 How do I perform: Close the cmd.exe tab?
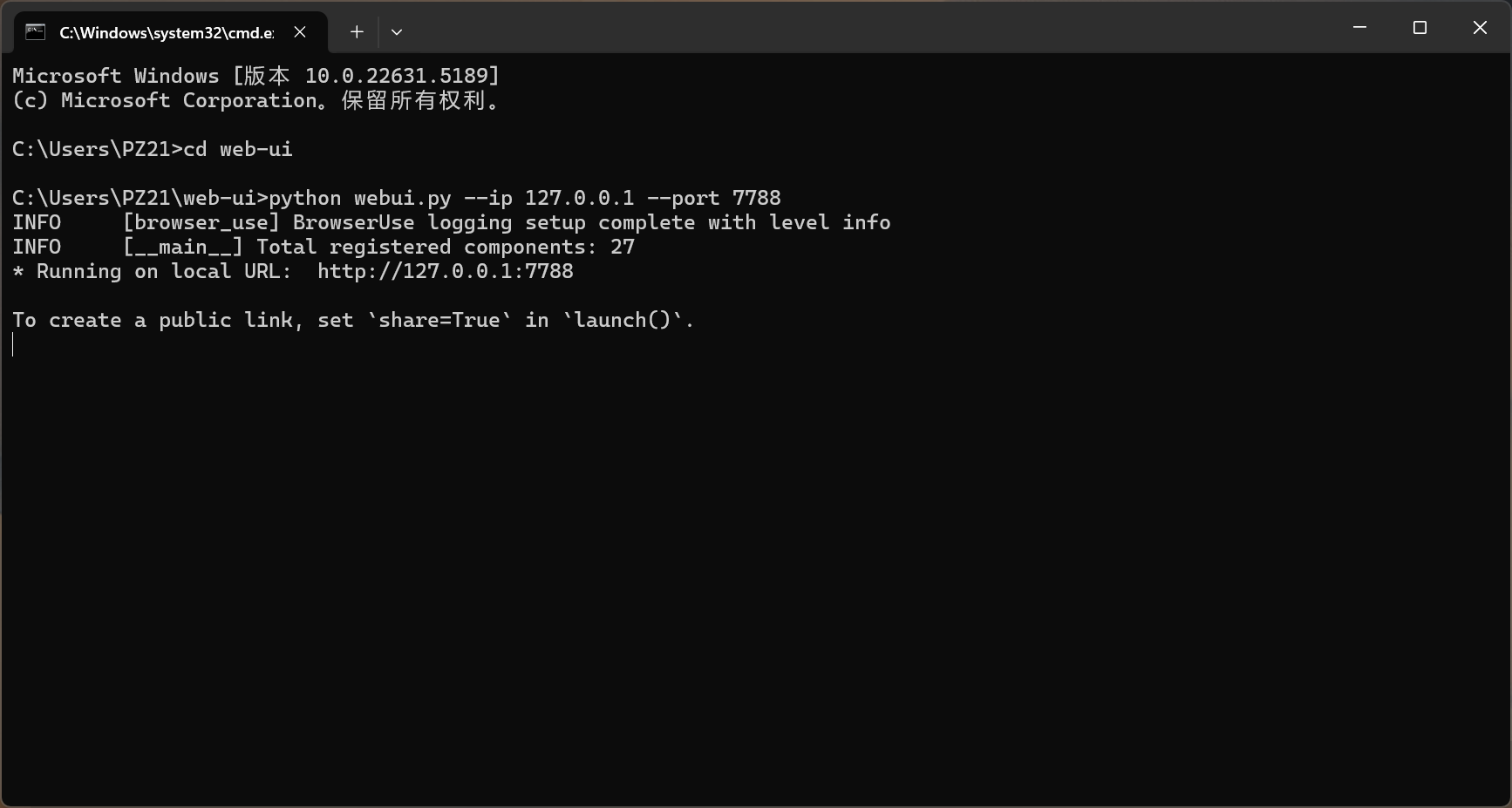click(300, 32)
